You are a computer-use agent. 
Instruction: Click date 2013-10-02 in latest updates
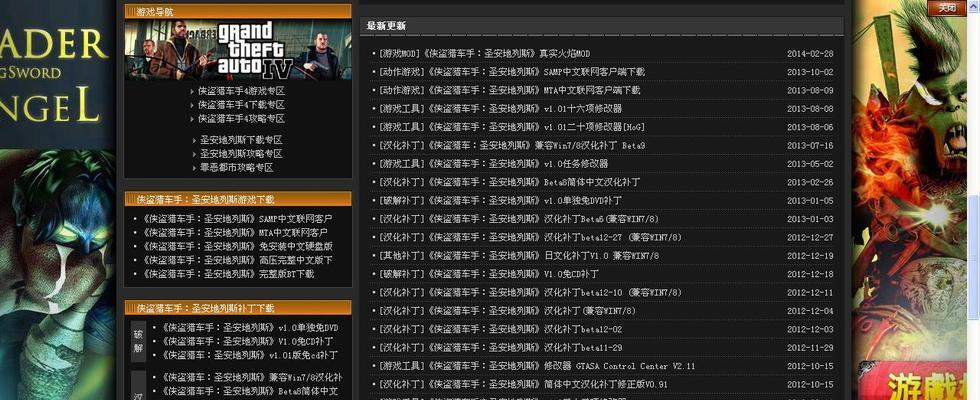tap(809, 72)
